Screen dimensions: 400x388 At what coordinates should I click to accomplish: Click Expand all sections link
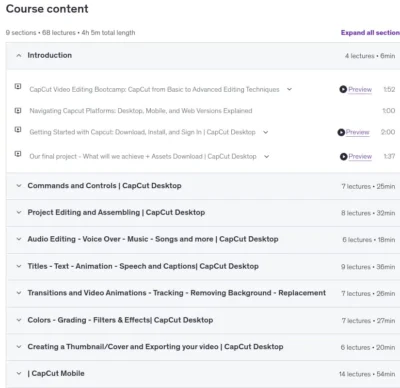coord(370,33)
